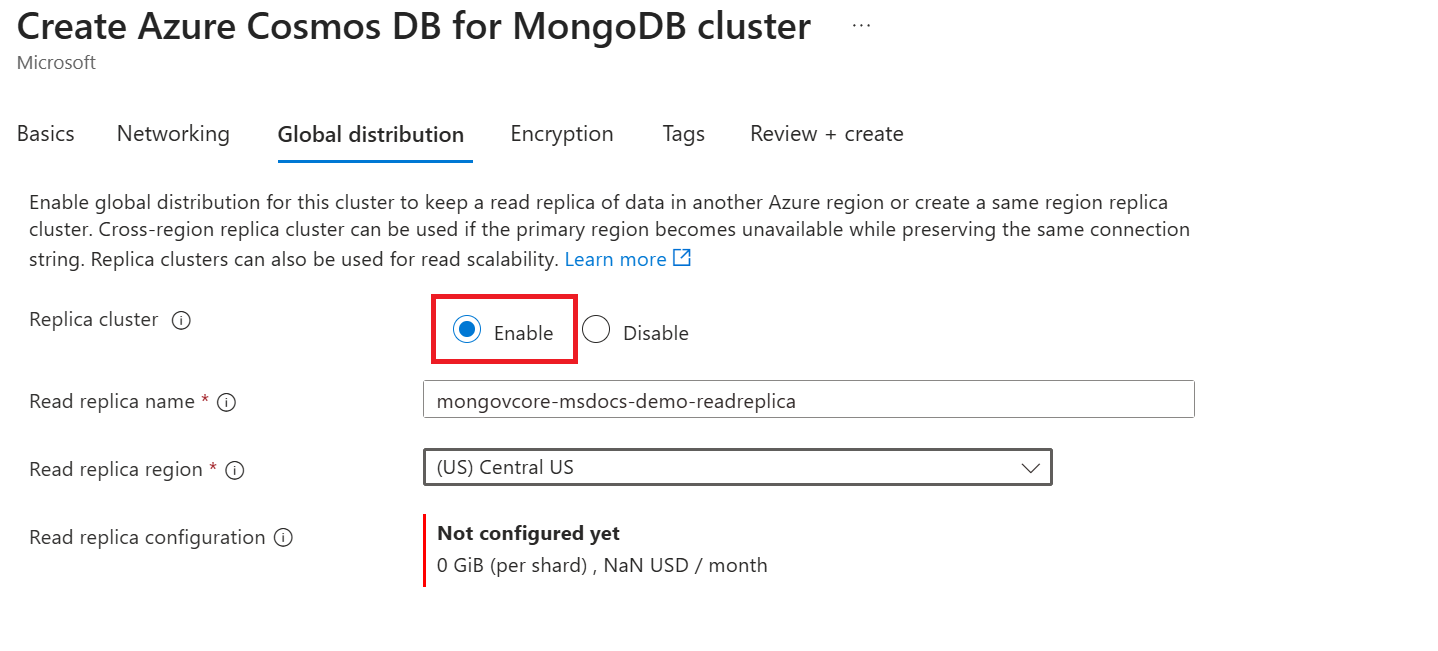
Task: Click the Not configured yet configuration text
Action: [x=528, y=533]
